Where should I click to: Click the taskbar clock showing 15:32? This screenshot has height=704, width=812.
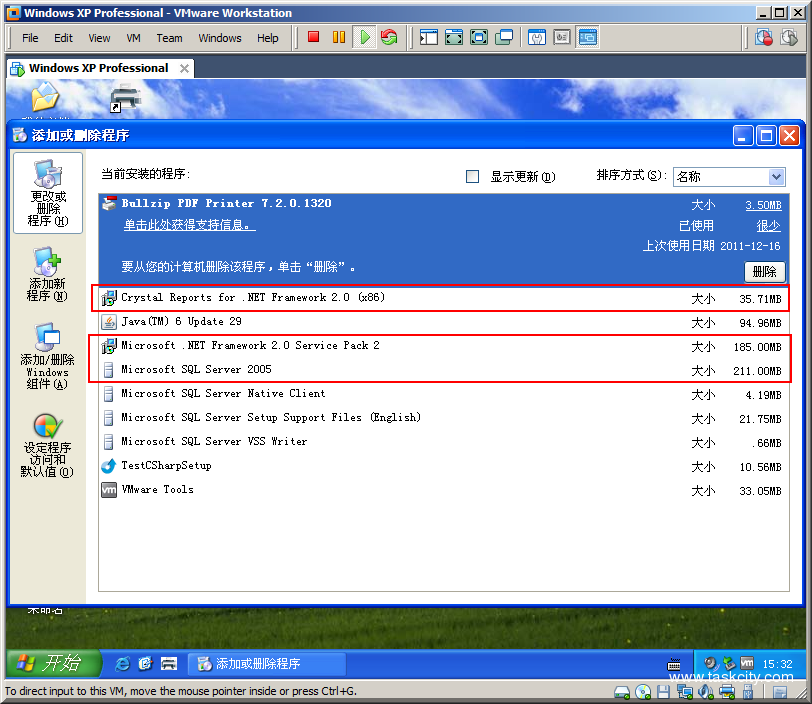[777, 664]
